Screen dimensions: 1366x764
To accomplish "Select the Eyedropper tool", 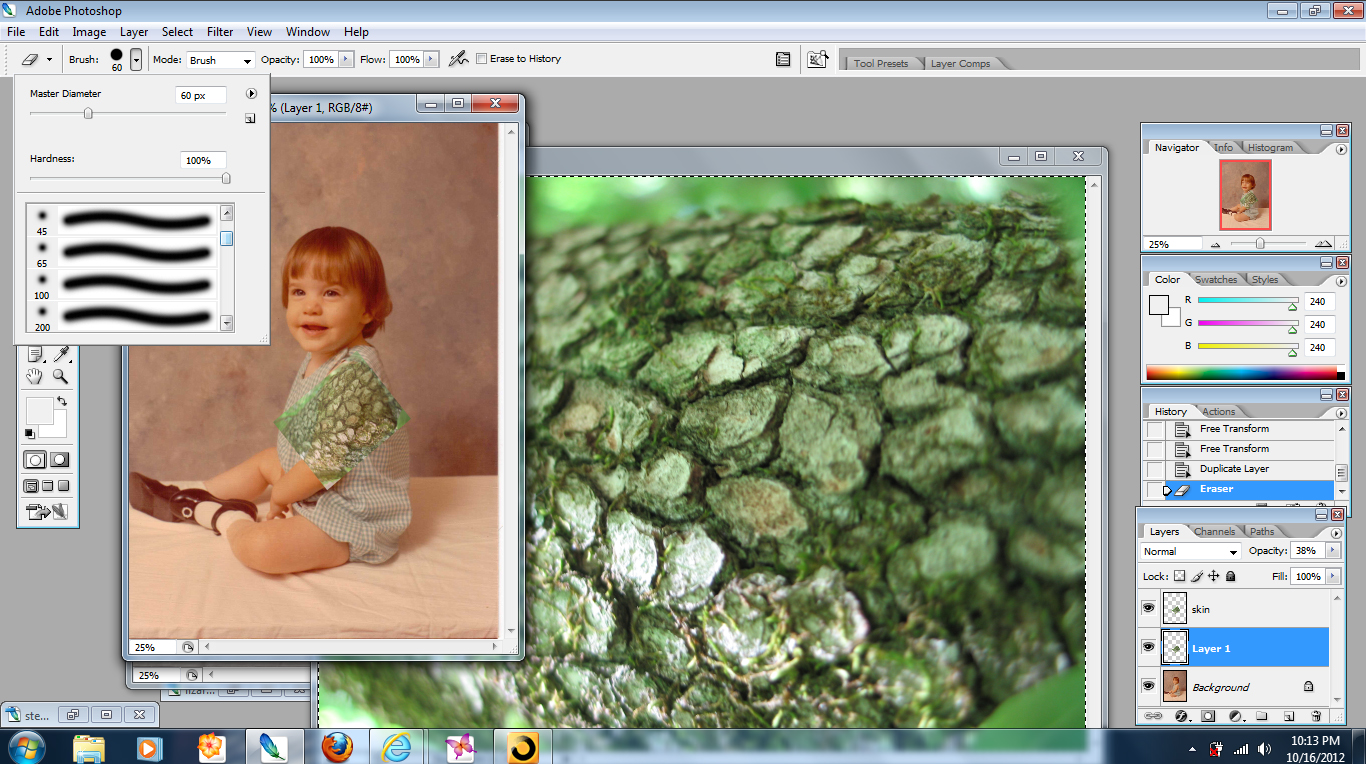I will [x=61, y=354].
